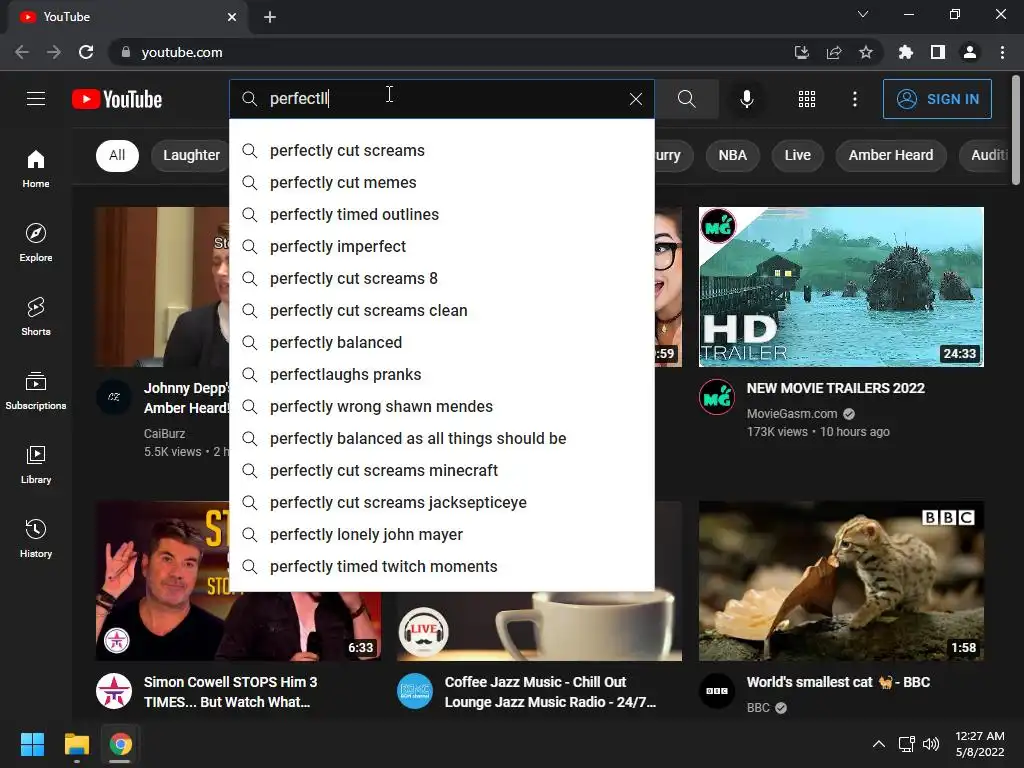This screenshot has height=768, width=1024.
Task: Choose suggestion perfectly timed outlines
Action: tap(442, 215)
